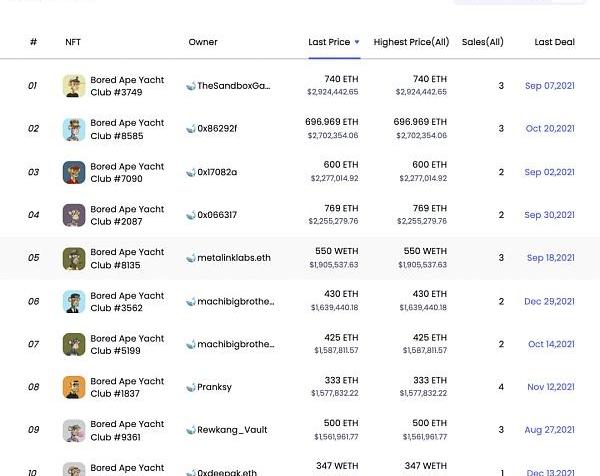Open Sep 07,2021 last deal link

point(550,86)
